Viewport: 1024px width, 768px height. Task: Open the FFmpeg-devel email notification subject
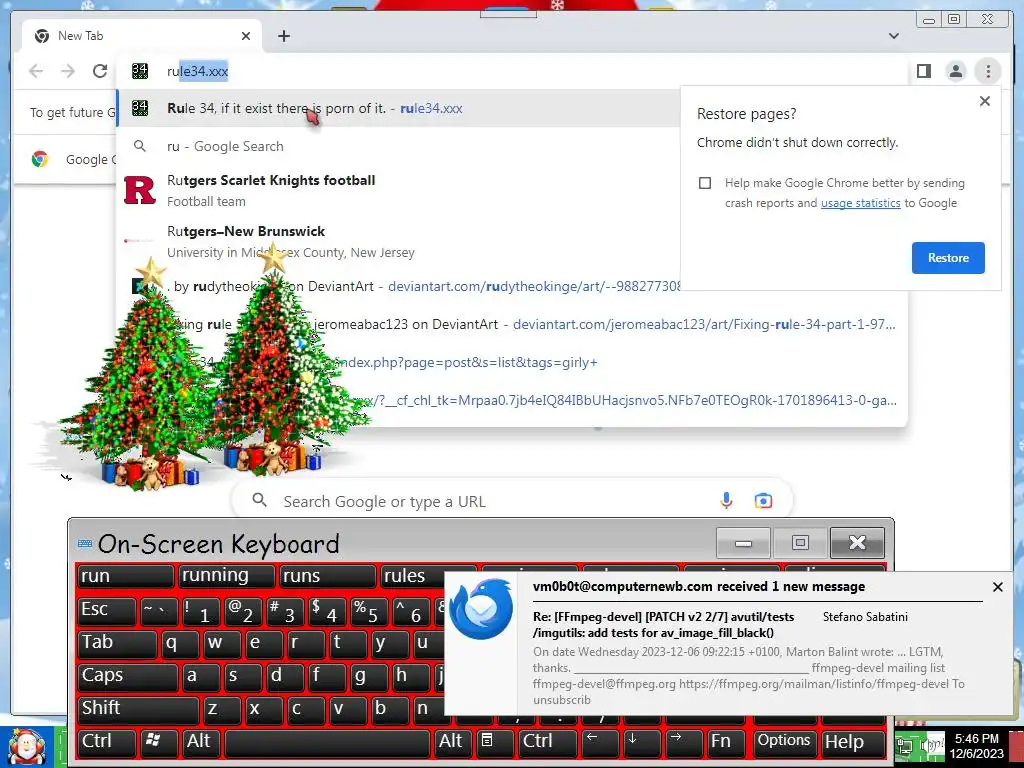pos(664,624)
